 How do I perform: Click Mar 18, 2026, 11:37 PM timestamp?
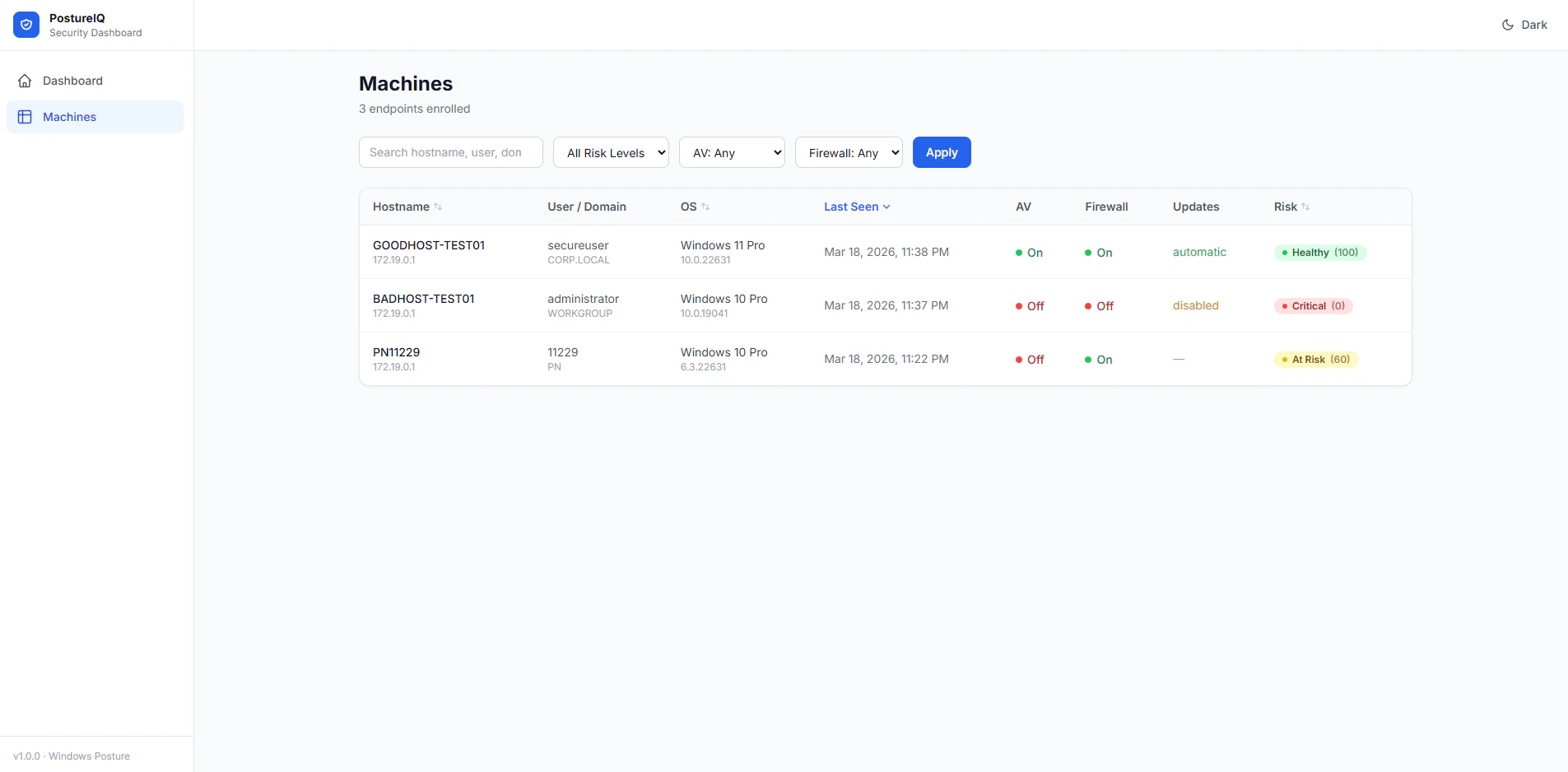(x=886, y=305)
